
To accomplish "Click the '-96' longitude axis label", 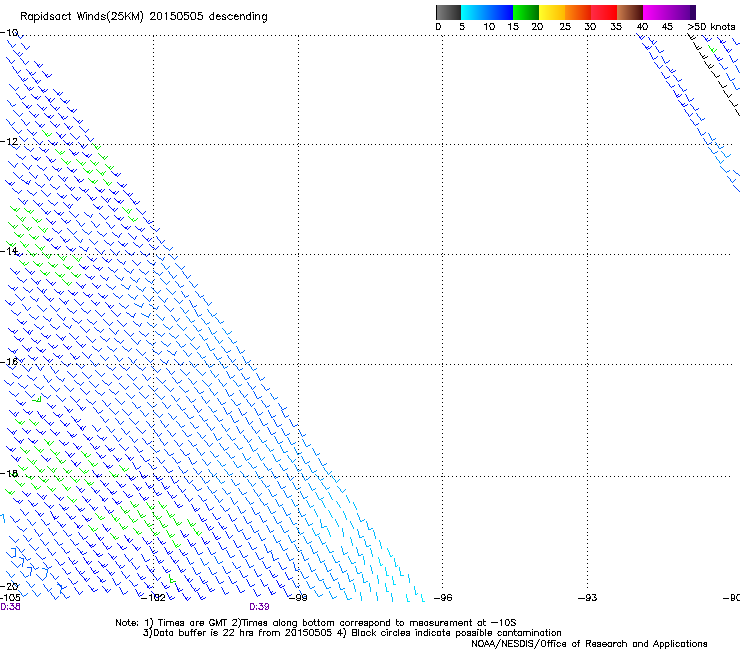I will (x=442, y=598).
